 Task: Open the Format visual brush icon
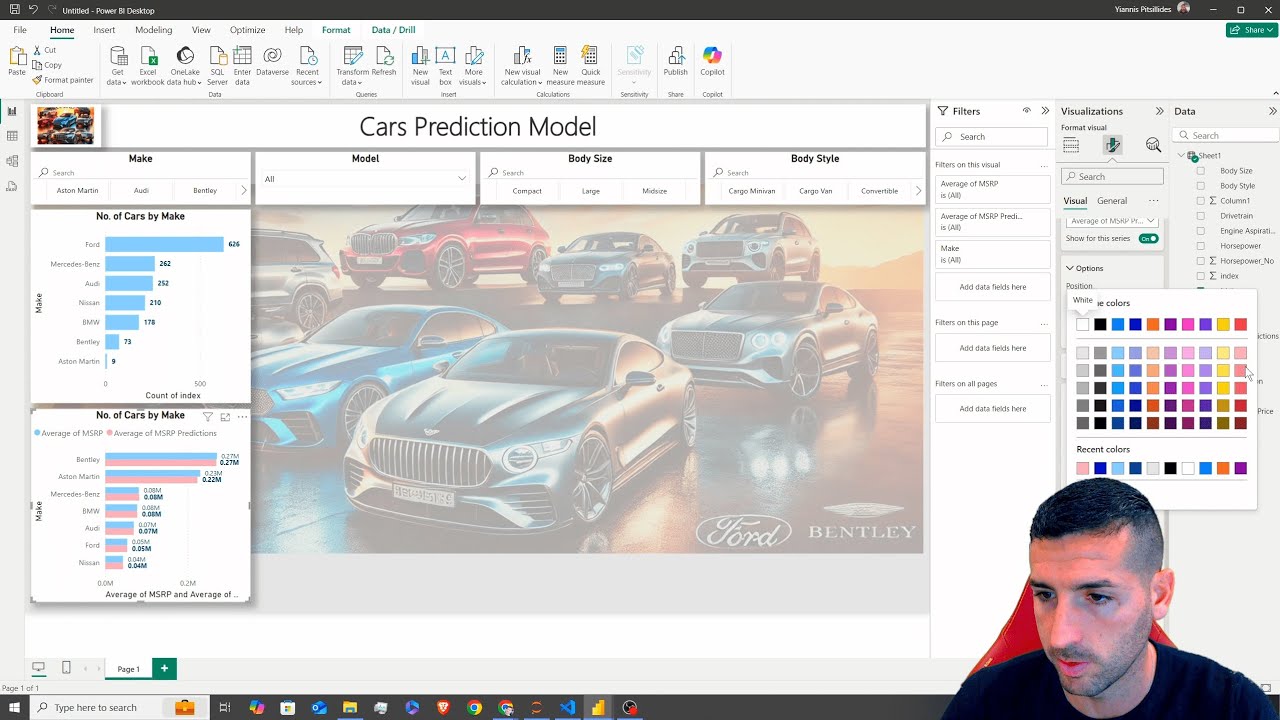coord(1112,145)
